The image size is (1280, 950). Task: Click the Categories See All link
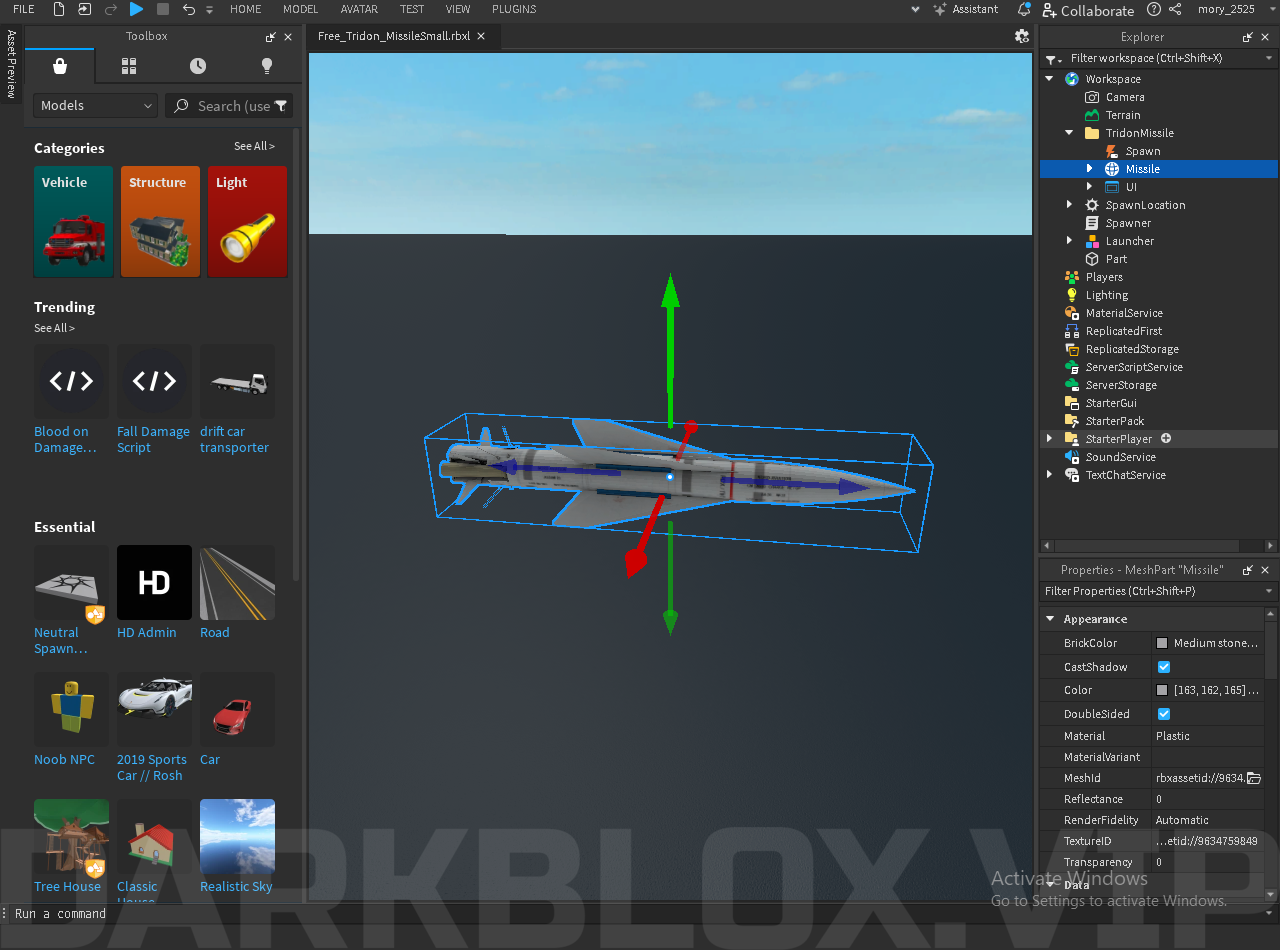[x=254, y=146]
